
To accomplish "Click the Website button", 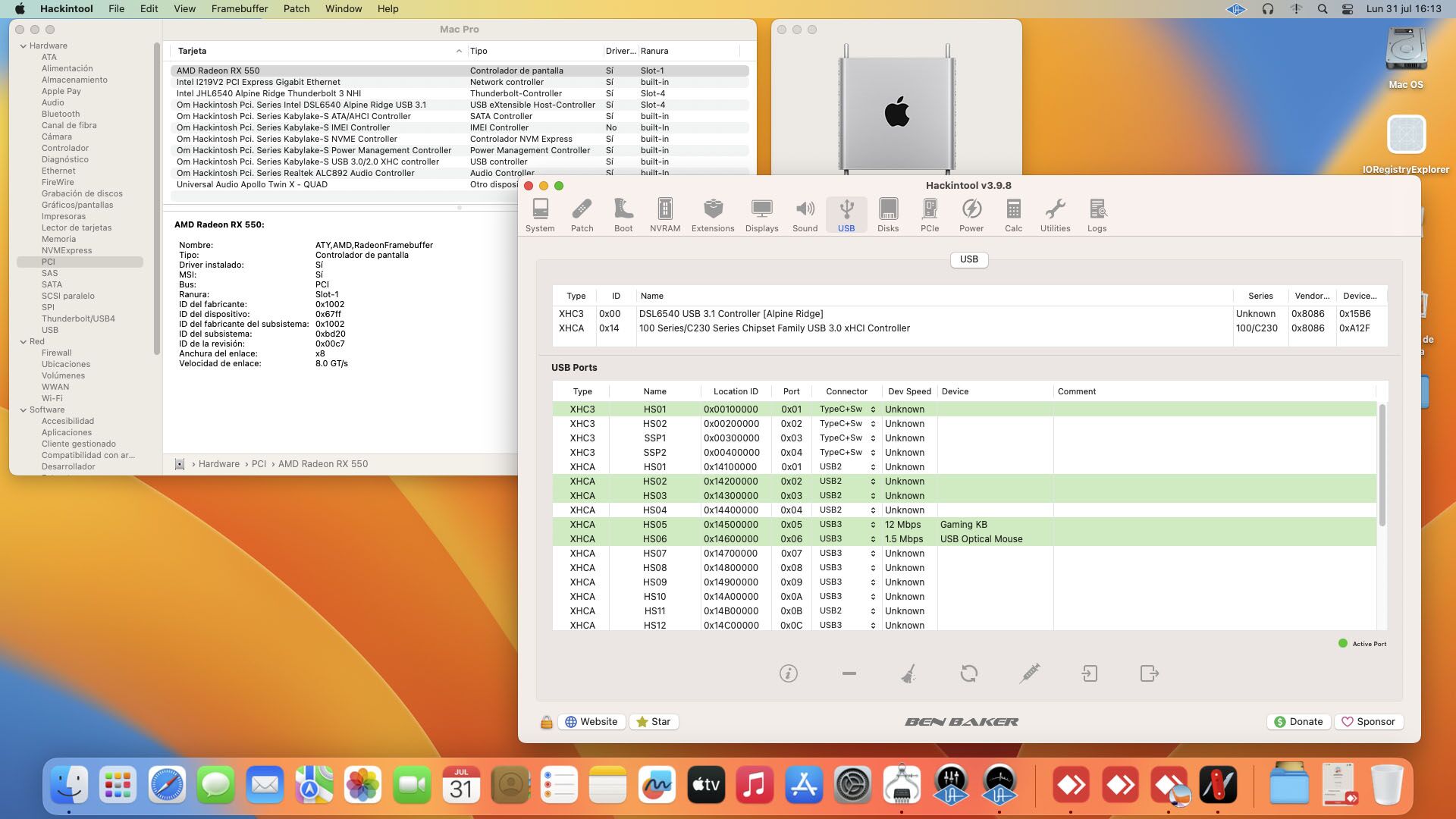I will point(591,722).
